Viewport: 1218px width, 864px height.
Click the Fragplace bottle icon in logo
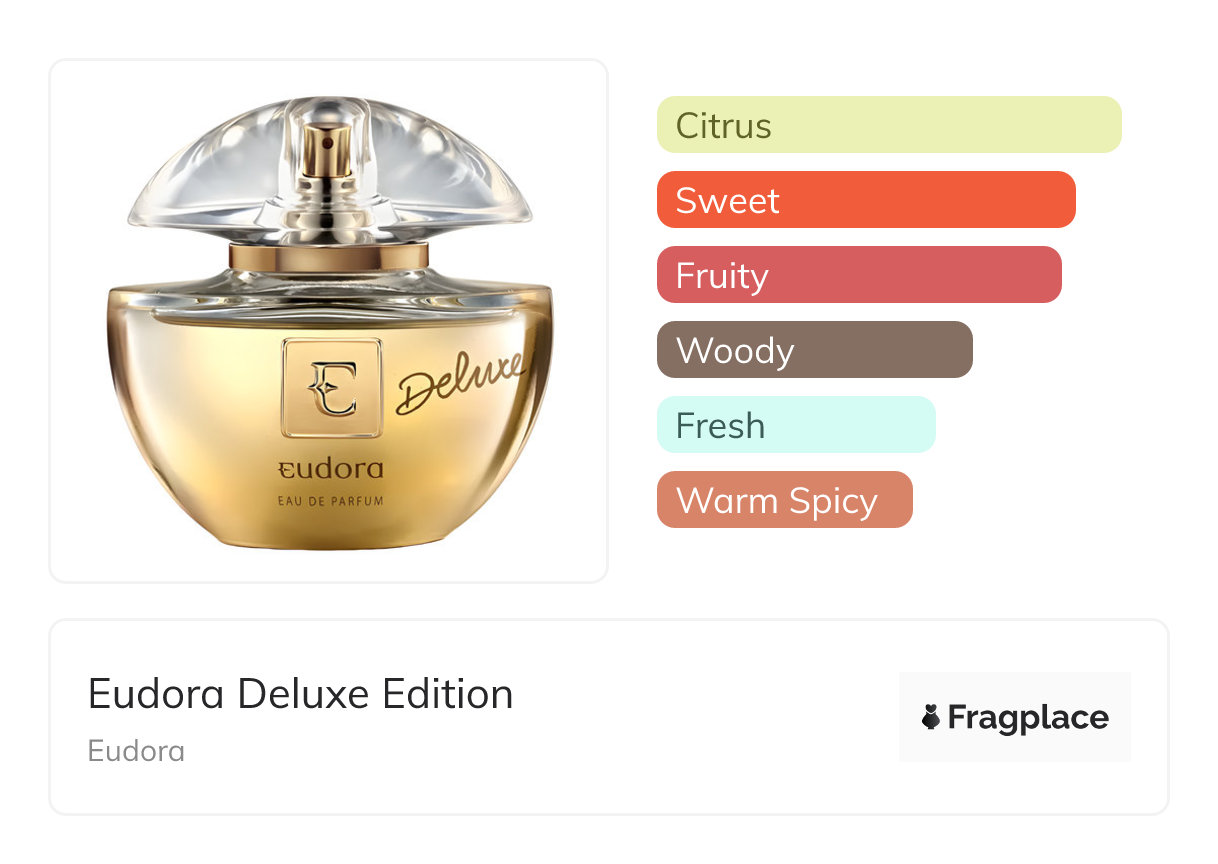click(931, 717)
